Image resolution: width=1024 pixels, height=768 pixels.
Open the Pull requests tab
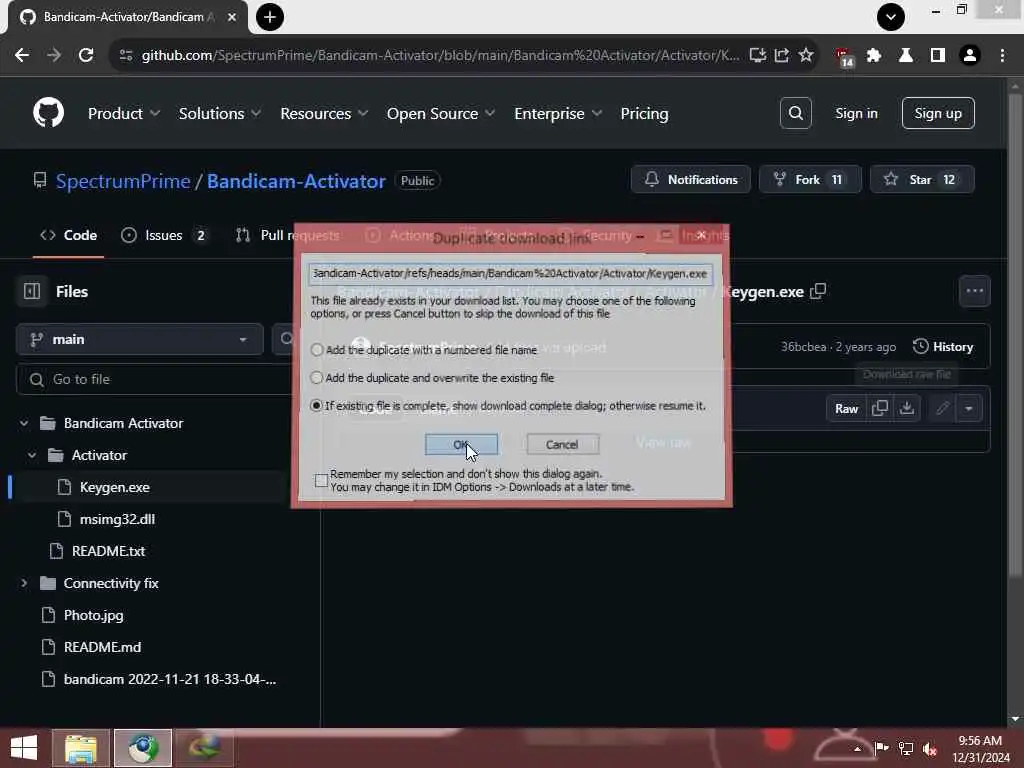point(288,235)
